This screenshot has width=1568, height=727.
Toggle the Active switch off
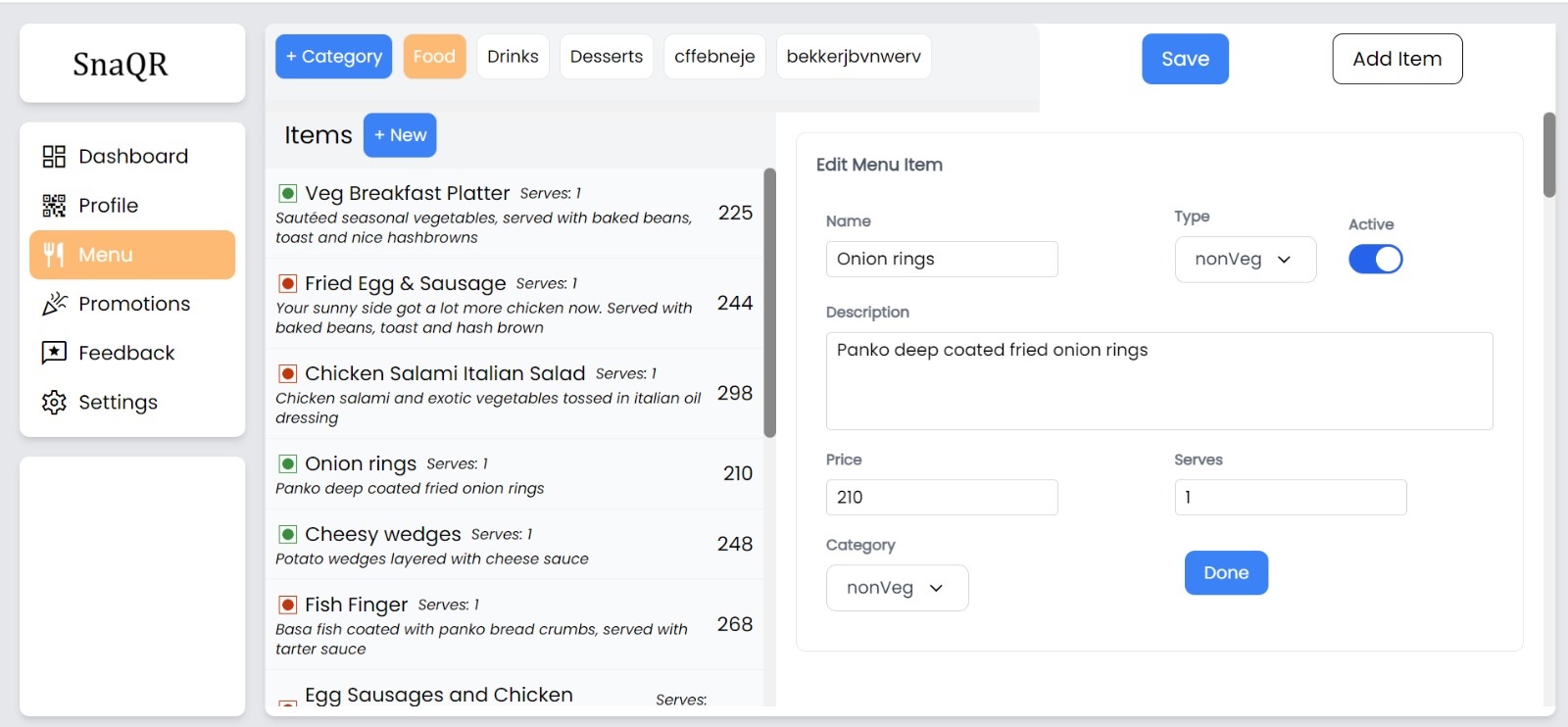point(1375,259)
